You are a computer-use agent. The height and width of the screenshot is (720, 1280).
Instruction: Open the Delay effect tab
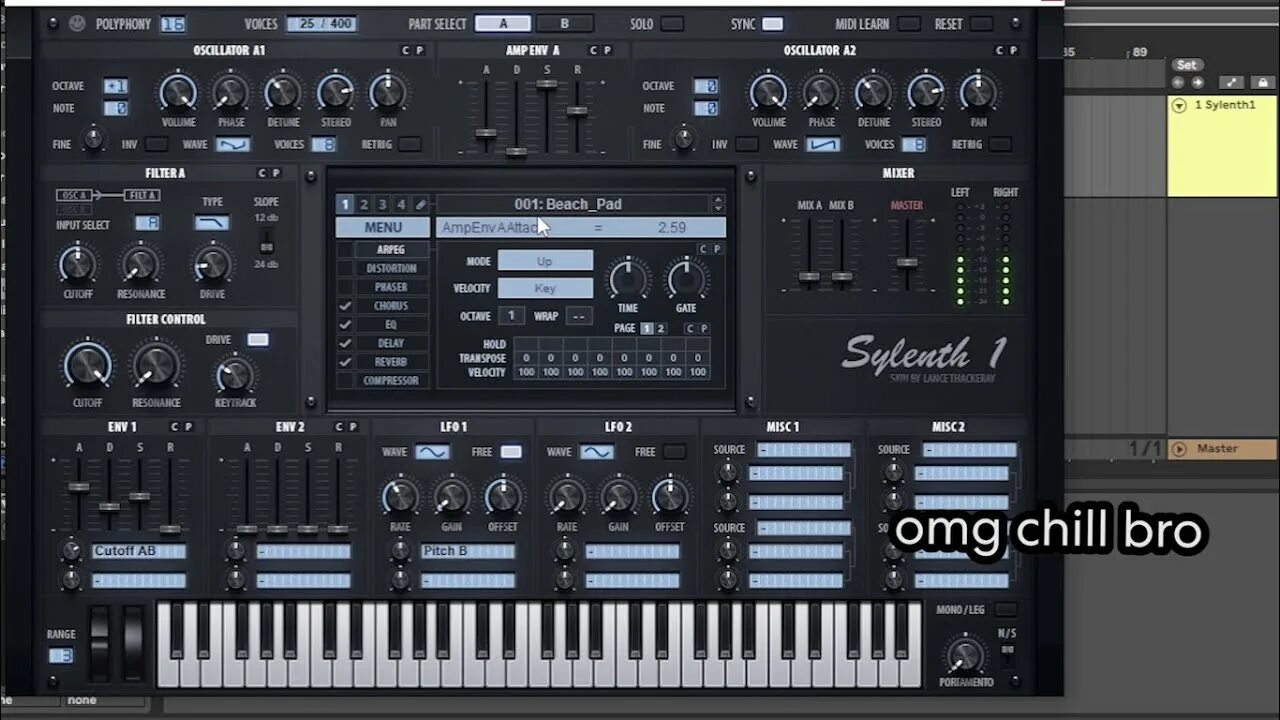[391, 343]
